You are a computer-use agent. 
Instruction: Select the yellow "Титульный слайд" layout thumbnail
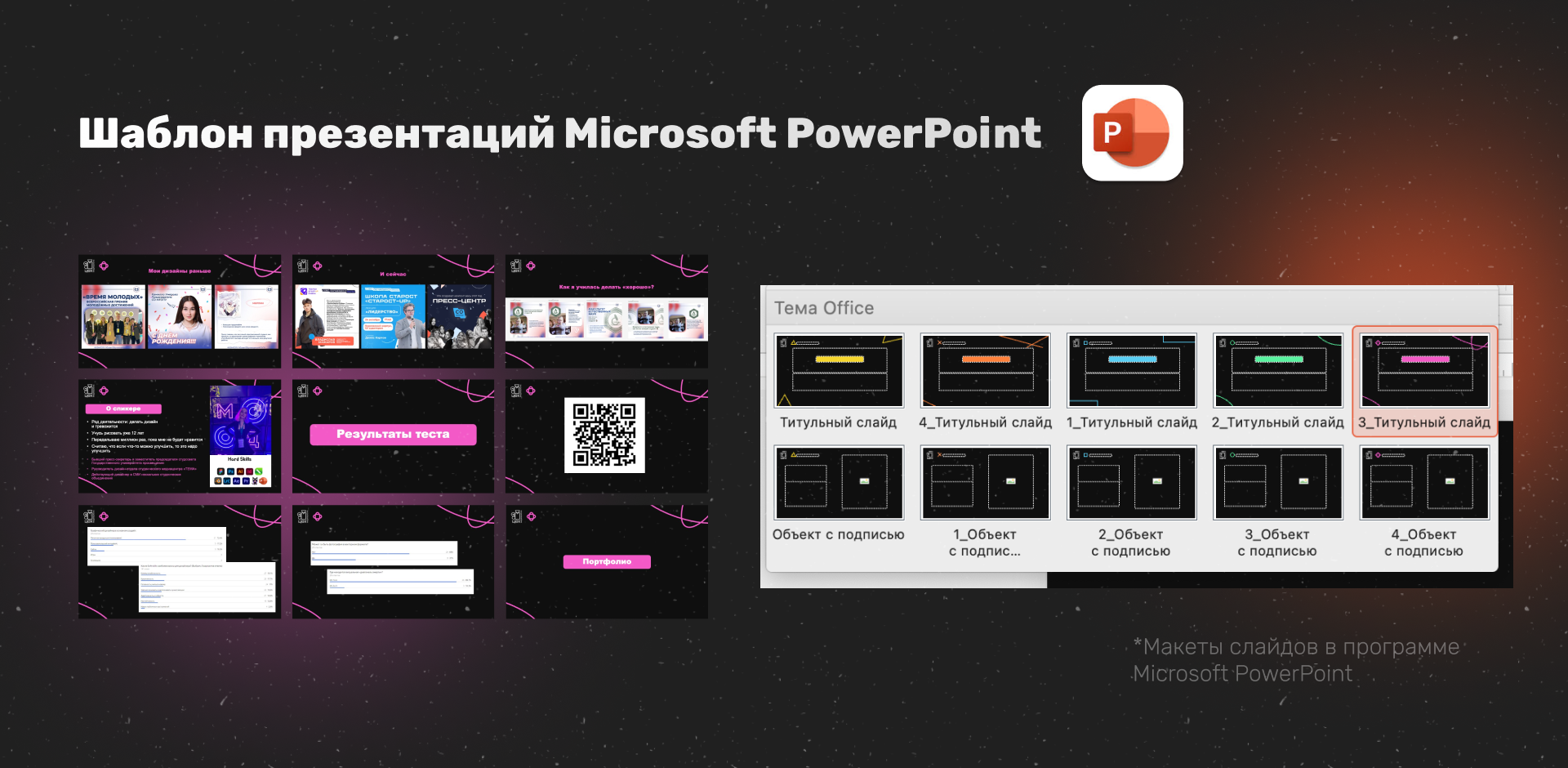click(839, 370)
